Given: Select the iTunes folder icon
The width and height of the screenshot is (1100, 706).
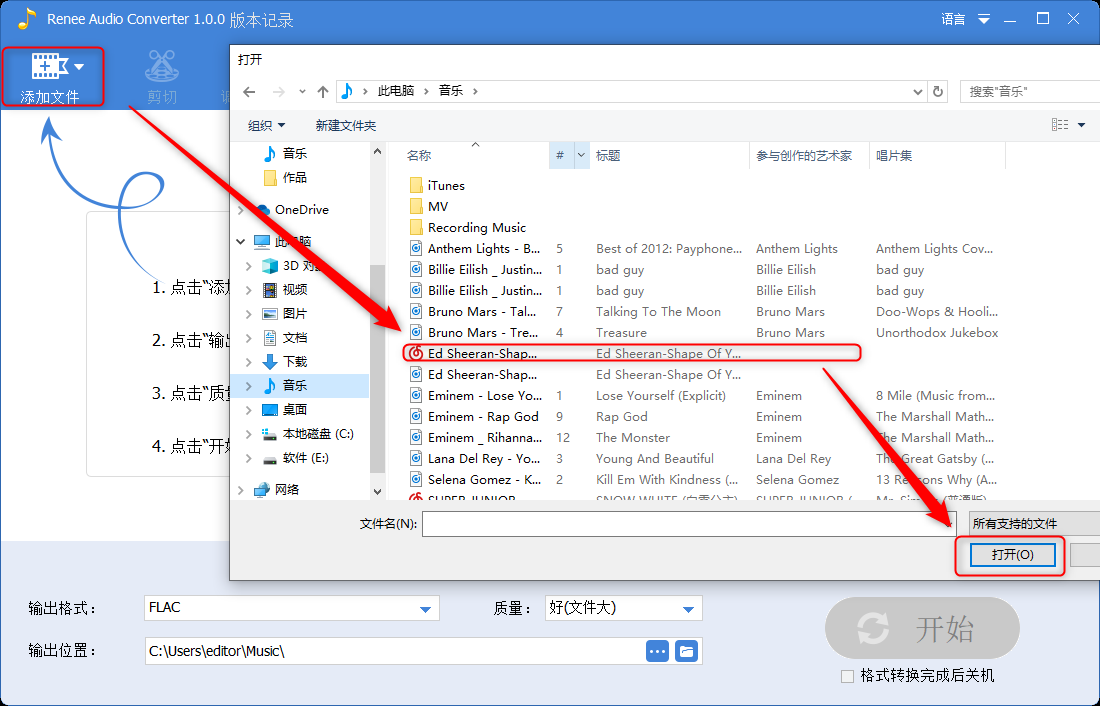Looking at the screenshot, I should point(415,185).
